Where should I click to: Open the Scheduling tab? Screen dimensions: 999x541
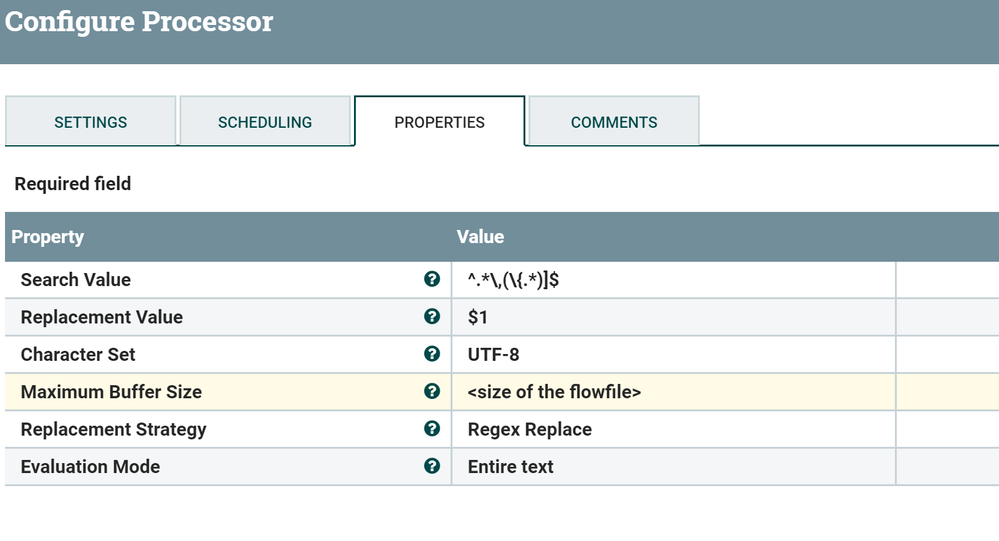click(265, 122)
